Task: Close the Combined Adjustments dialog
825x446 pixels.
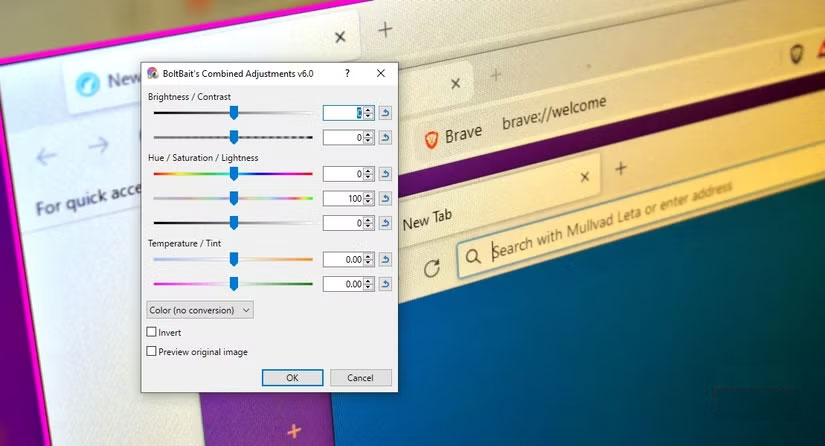Action: click(x=381, y=73)
